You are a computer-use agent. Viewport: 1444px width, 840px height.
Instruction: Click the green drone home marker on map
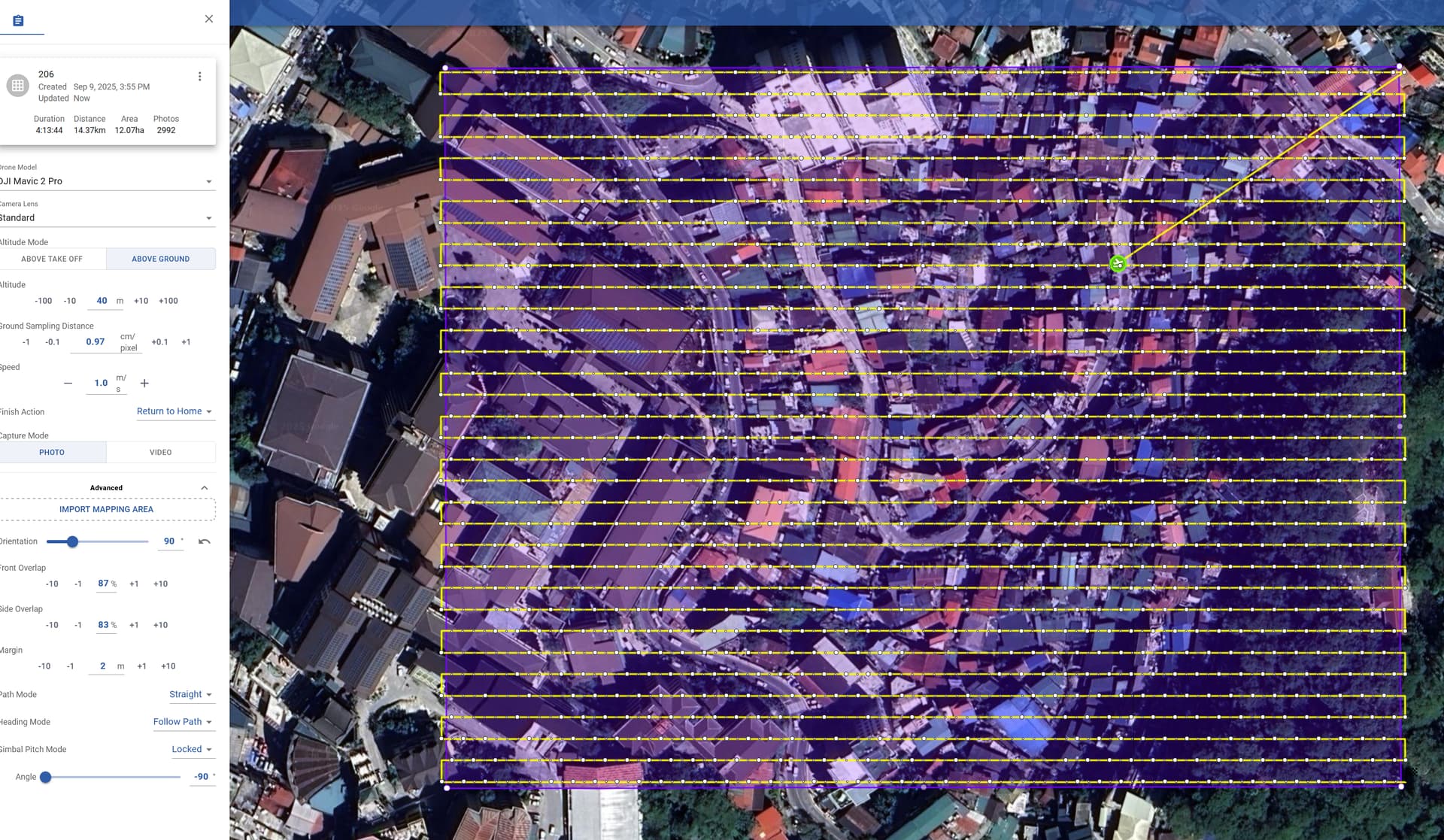coord(1118,264)
